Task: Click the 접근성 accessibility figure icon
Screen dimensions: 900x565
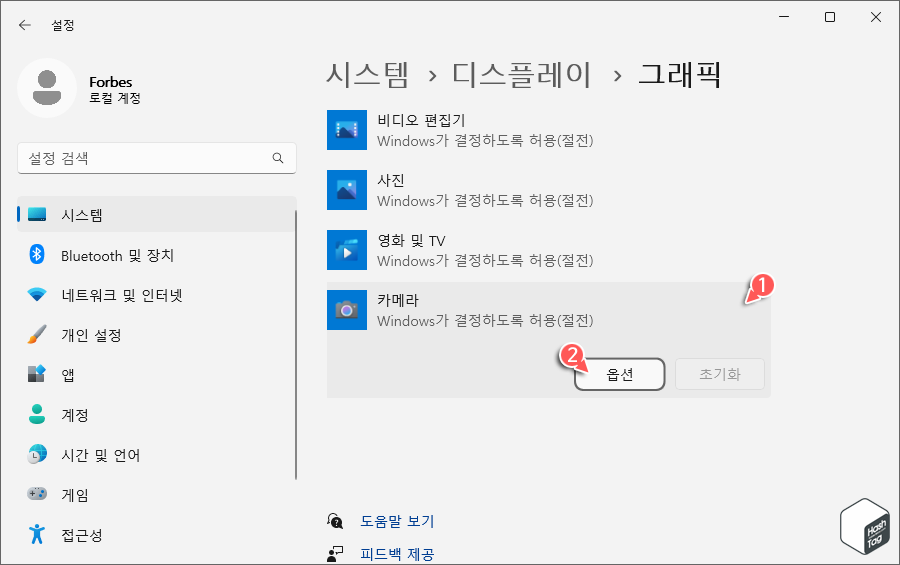Action: (37, 534)
